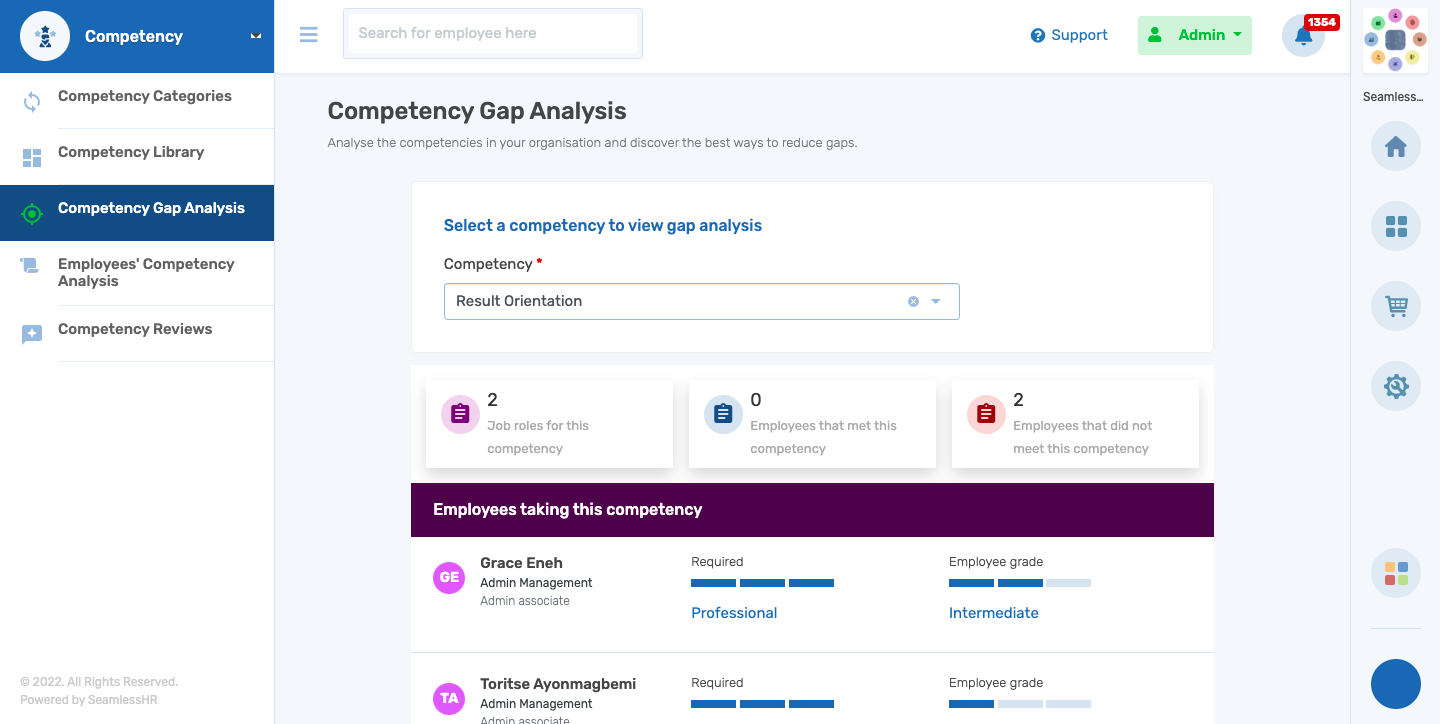This screenshot has height=724, width=1440.
Task: Clear the Result Orientation selection
Action: [913, 301]
